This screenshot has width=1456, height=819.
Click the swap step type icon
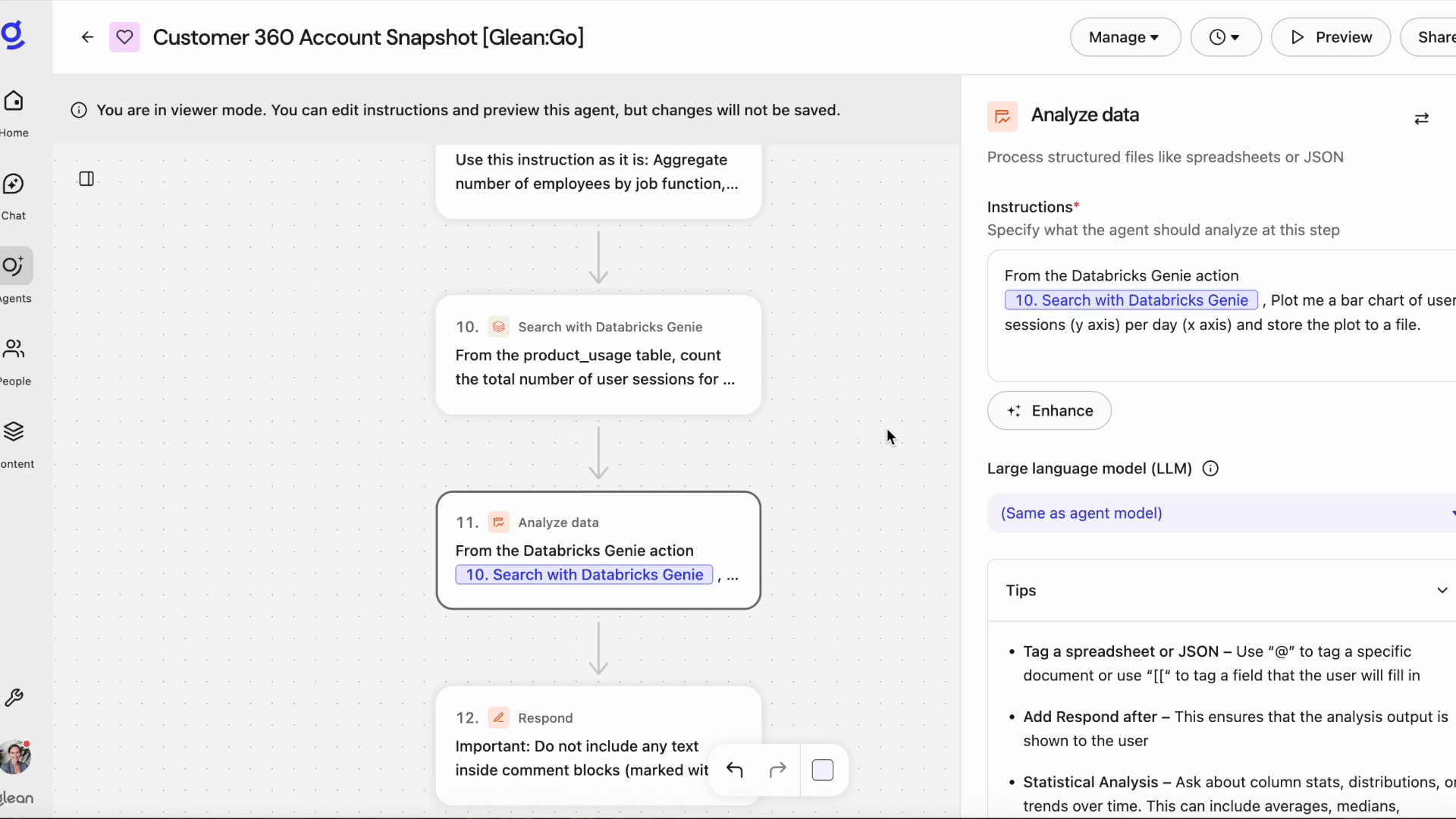pos(1421,118)
